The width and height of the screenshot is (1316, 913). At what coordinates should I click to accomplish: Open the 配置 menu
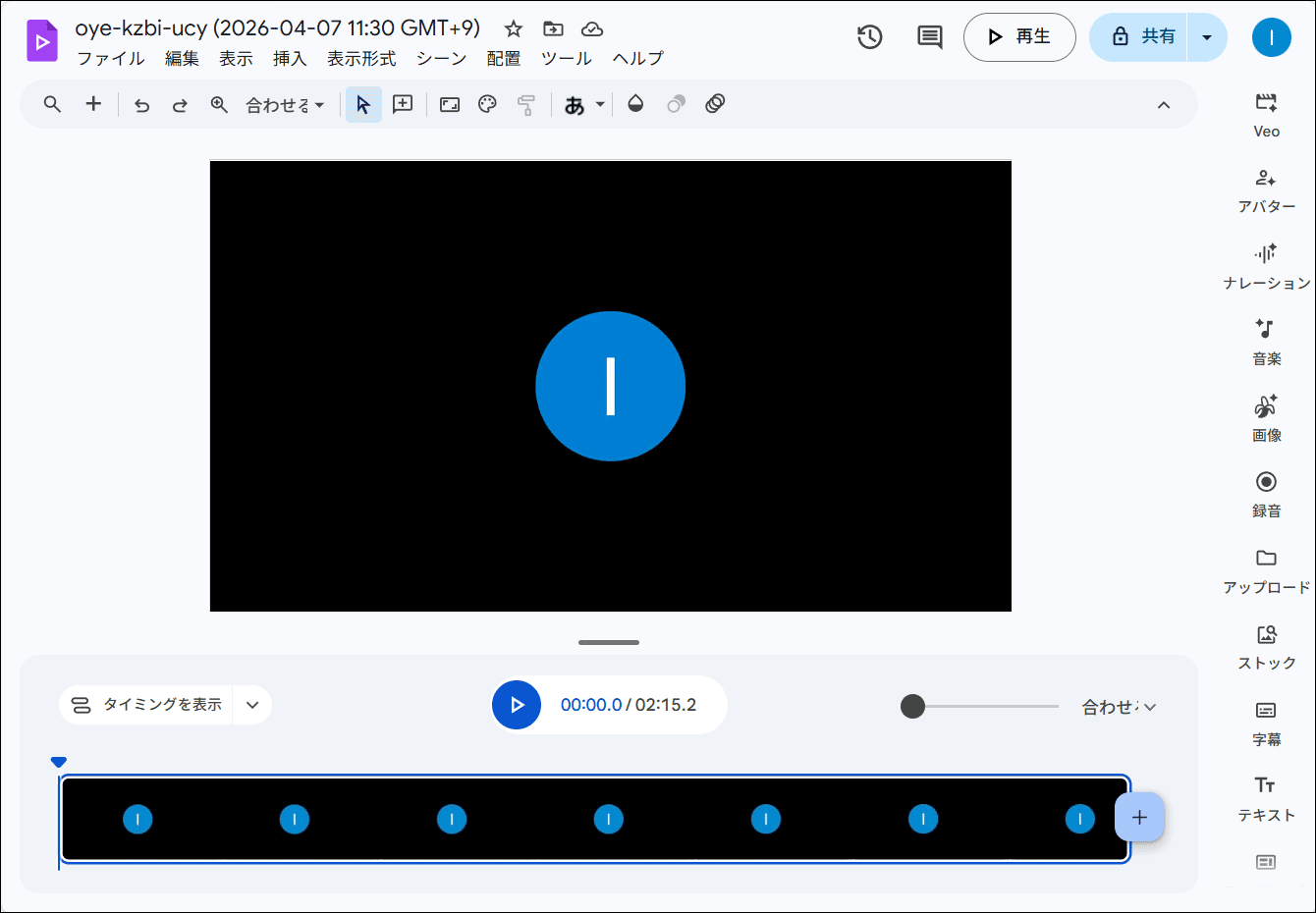tap(504, 59)
